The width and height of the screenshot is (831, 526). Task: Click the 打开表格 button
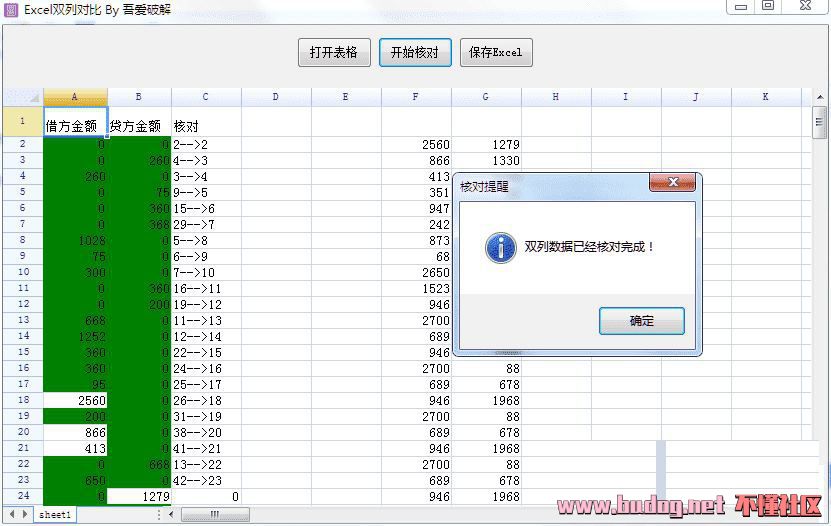[x=334, y=52]
